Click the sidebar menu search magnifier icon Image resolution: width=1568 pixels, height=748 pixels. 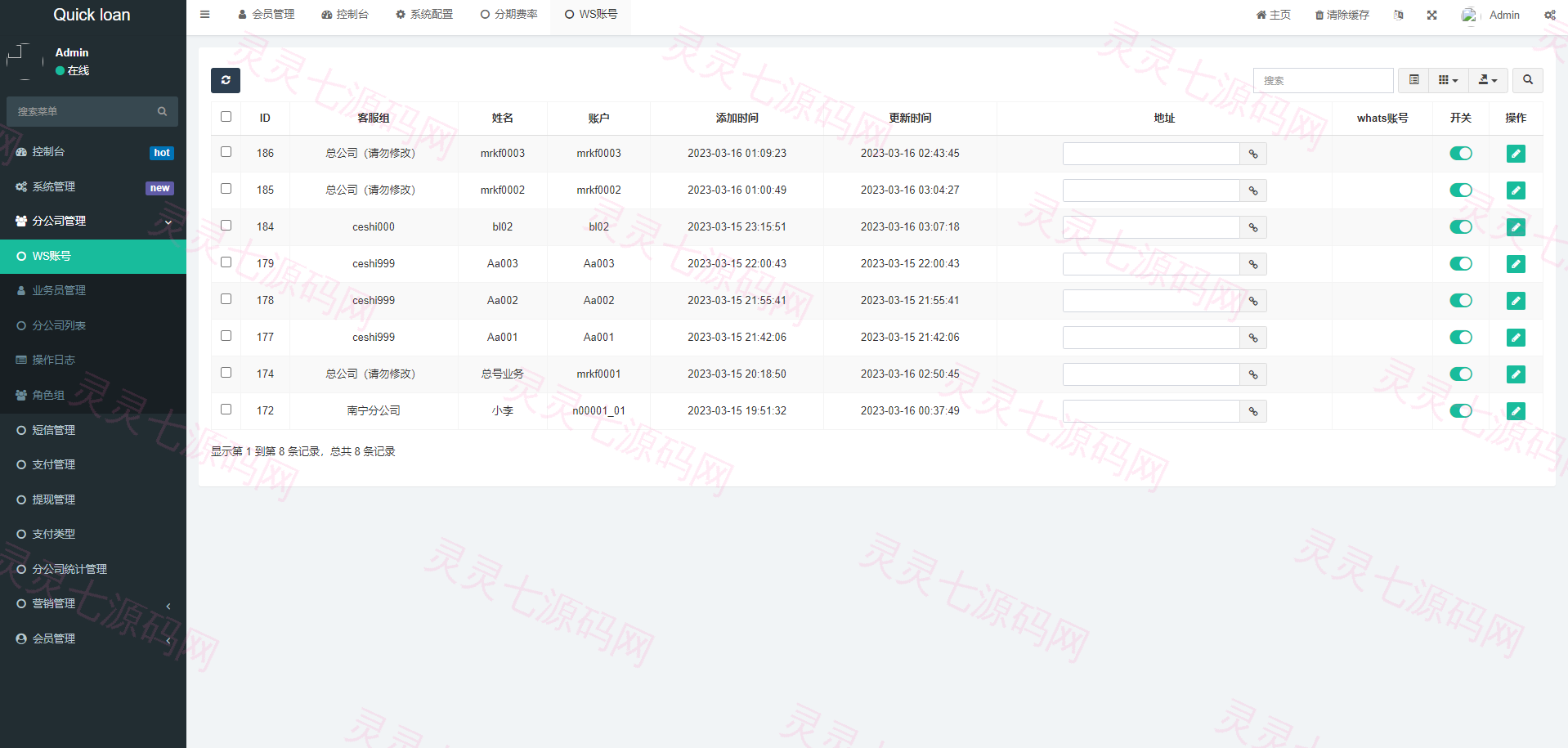(162, 111)
